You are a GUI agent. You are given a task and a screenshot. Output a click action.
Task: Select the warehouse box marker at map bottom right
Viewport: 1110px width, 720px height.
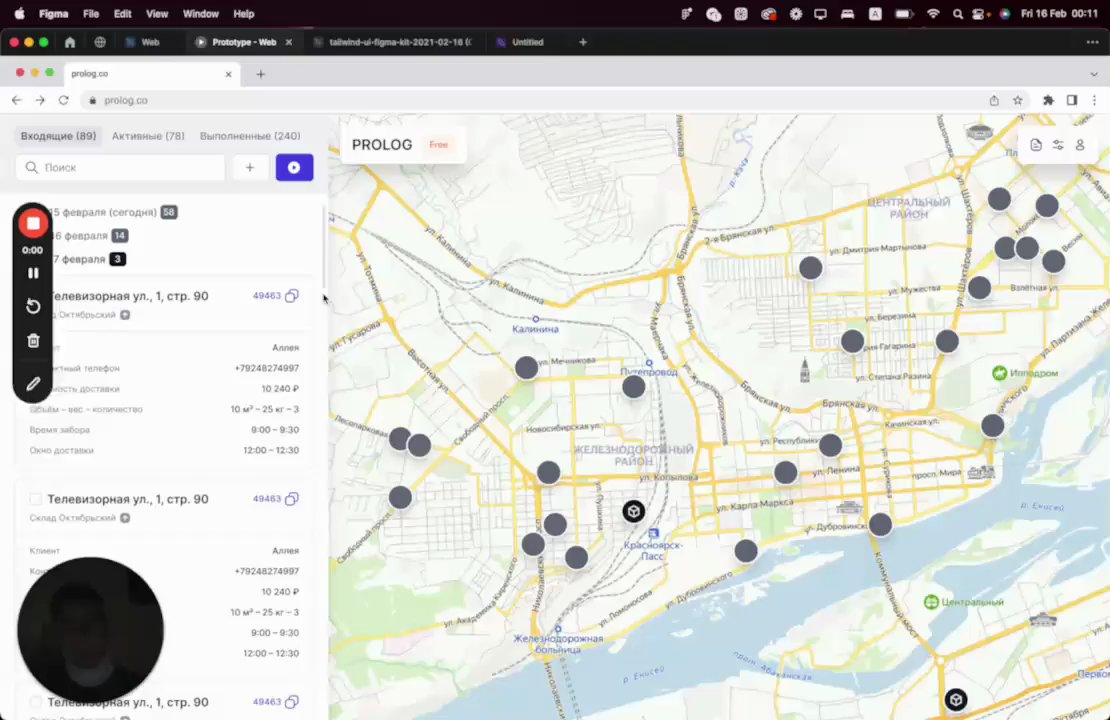(956, 700)
